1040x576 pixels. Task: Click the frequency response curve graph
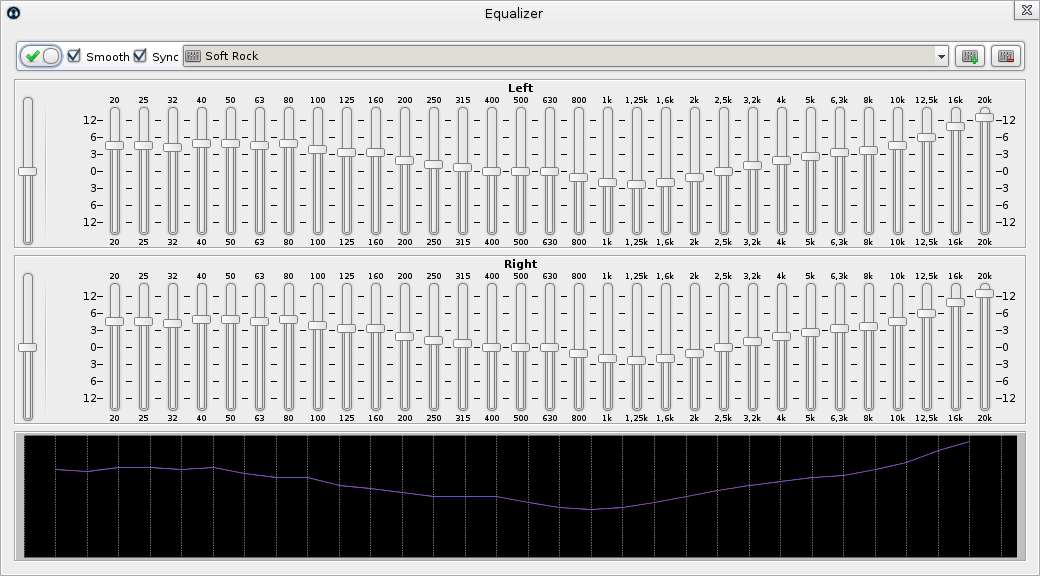tap(520, 495)
